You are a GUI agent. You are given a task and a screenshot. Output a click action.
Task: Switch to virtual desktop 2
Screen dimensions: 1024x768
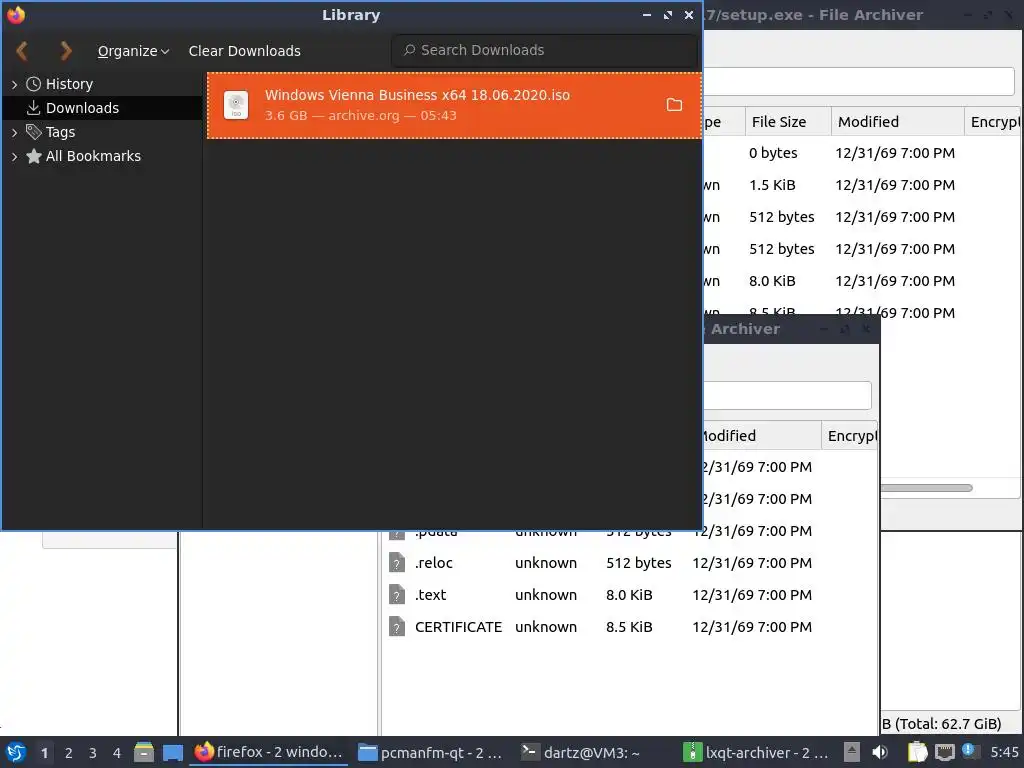69,753
